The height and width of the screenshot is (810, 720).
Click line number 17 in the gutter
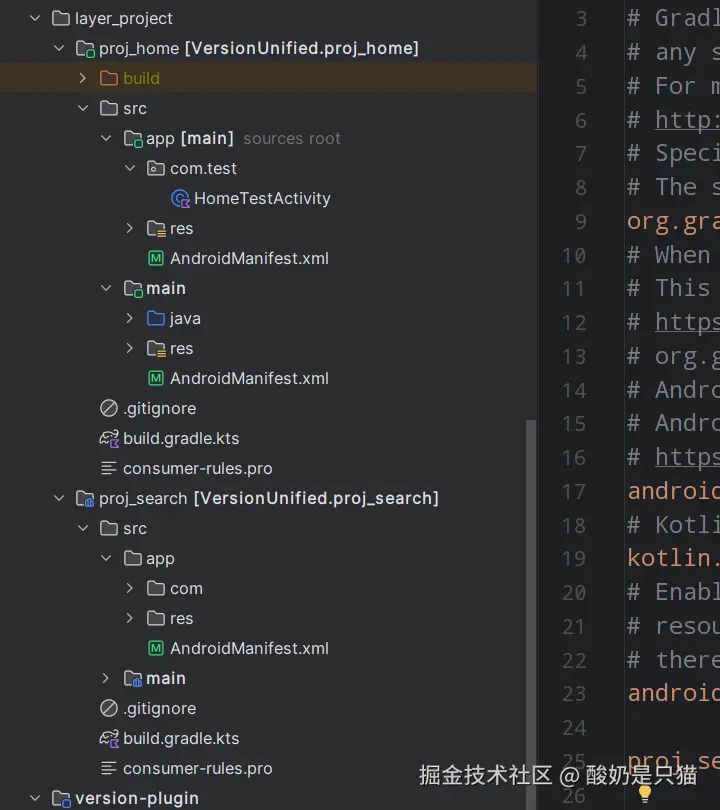pyautogui.click(x=574, y=491)
